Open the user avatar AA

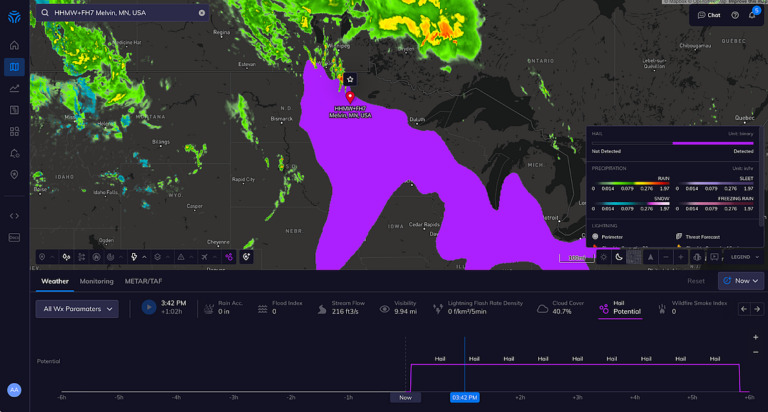coord(14,390)
